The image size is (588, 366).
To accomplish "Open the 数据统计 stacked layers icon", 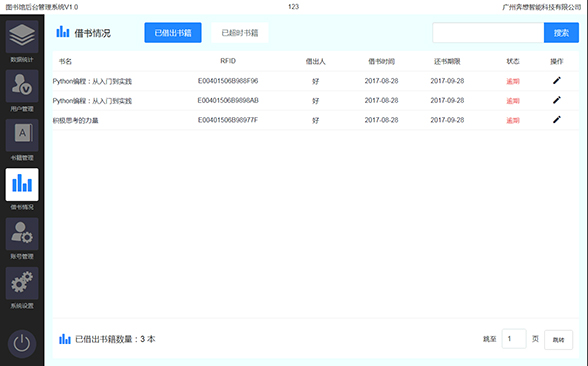I will 22,36.
